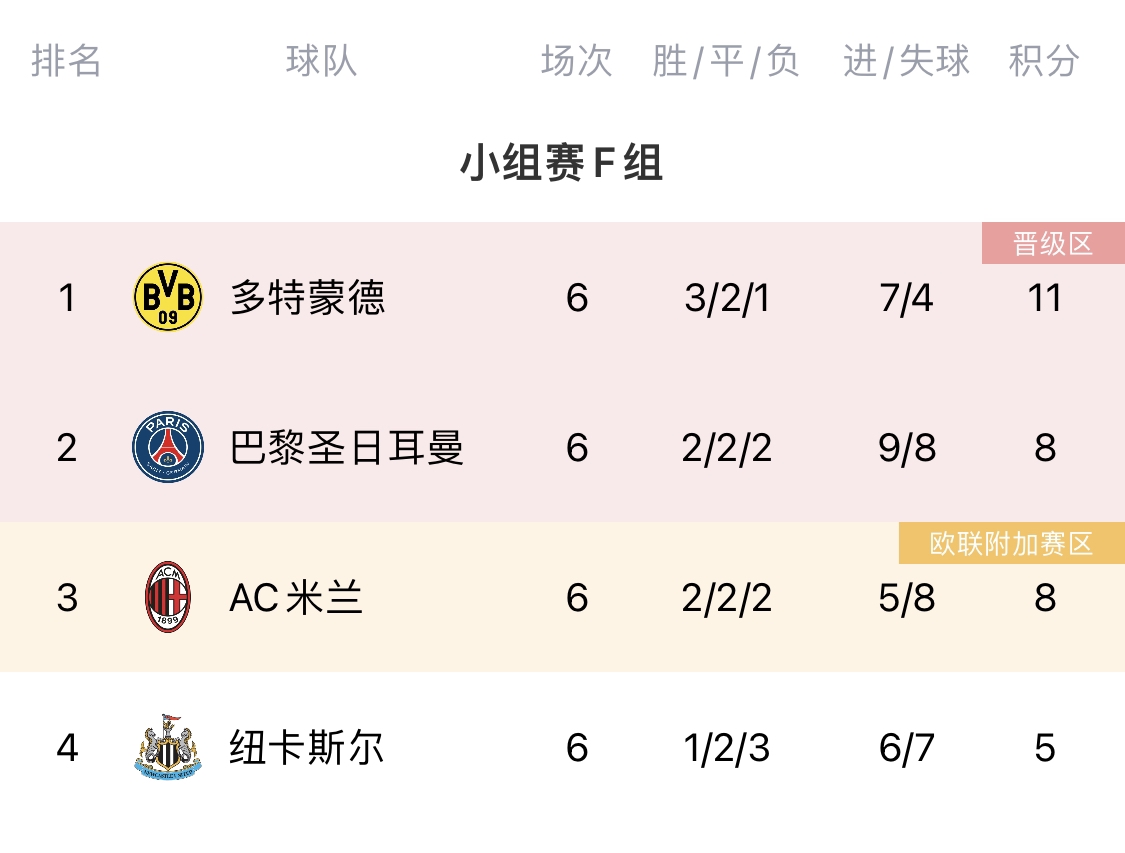Click Paris Saint-Germain's 9/8 goals figure

(907, 448)
